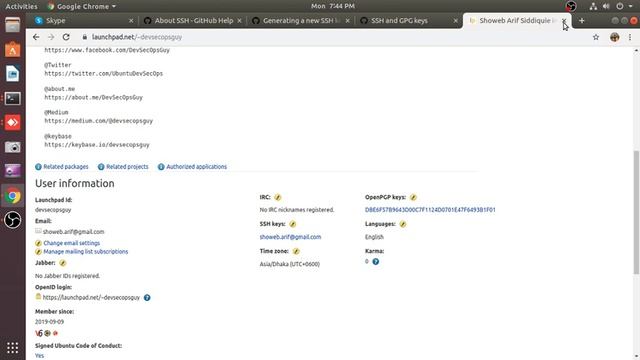This screenshot has height=360, width=640.
Task: Open the red diamond app in the dock
Action: tap(12, 122)
